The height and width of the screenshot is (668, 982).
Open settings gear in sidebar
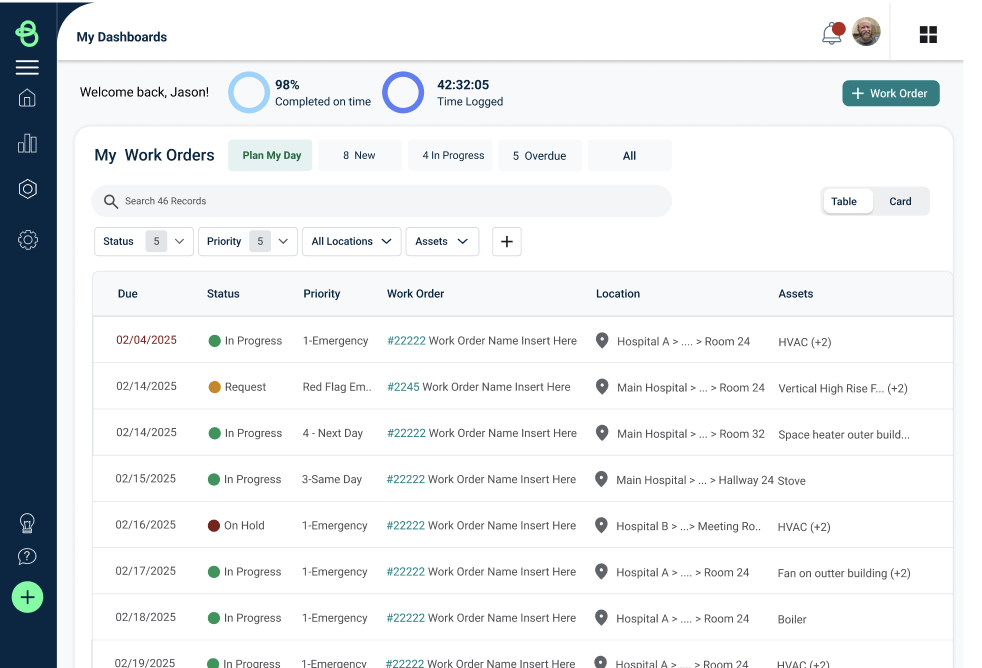[x=28, y=240]
